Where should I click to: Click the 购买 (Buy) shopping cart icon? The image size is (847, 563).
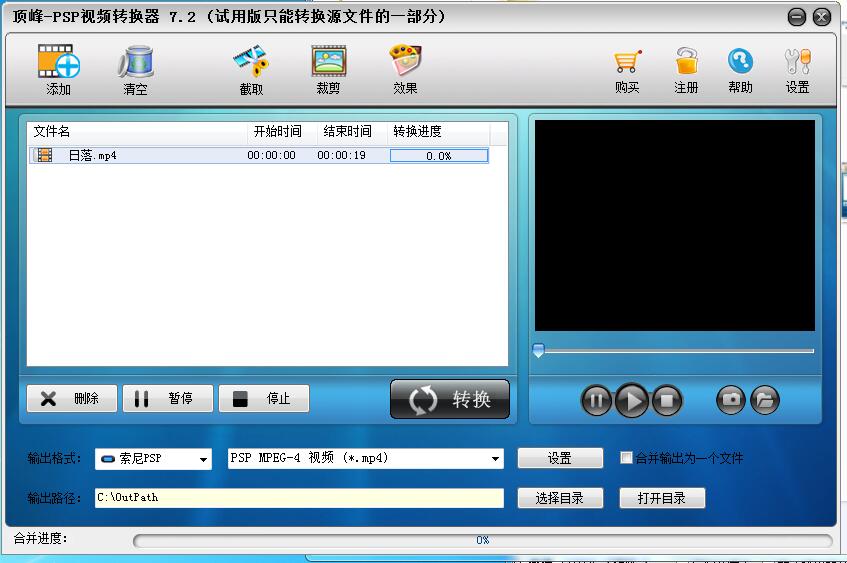627,66
